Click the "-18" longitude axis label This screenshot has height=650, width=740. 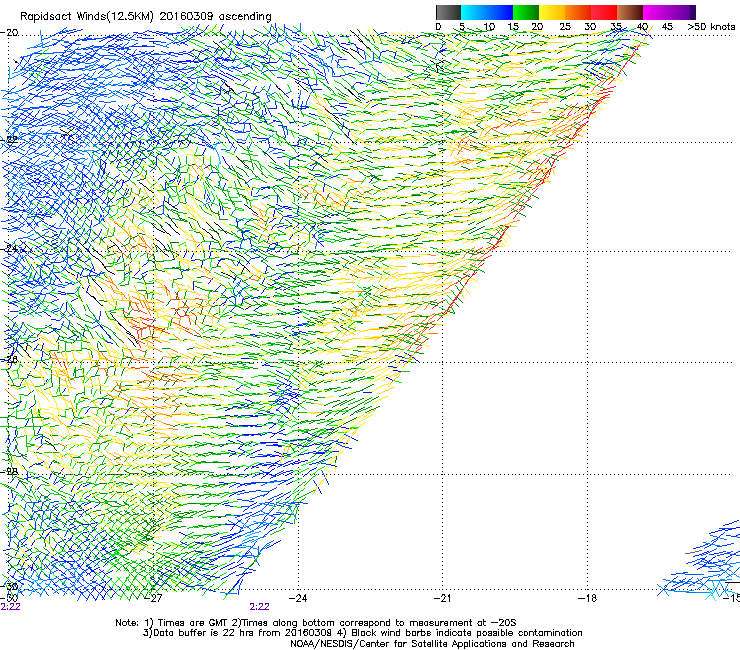[587, 599]
